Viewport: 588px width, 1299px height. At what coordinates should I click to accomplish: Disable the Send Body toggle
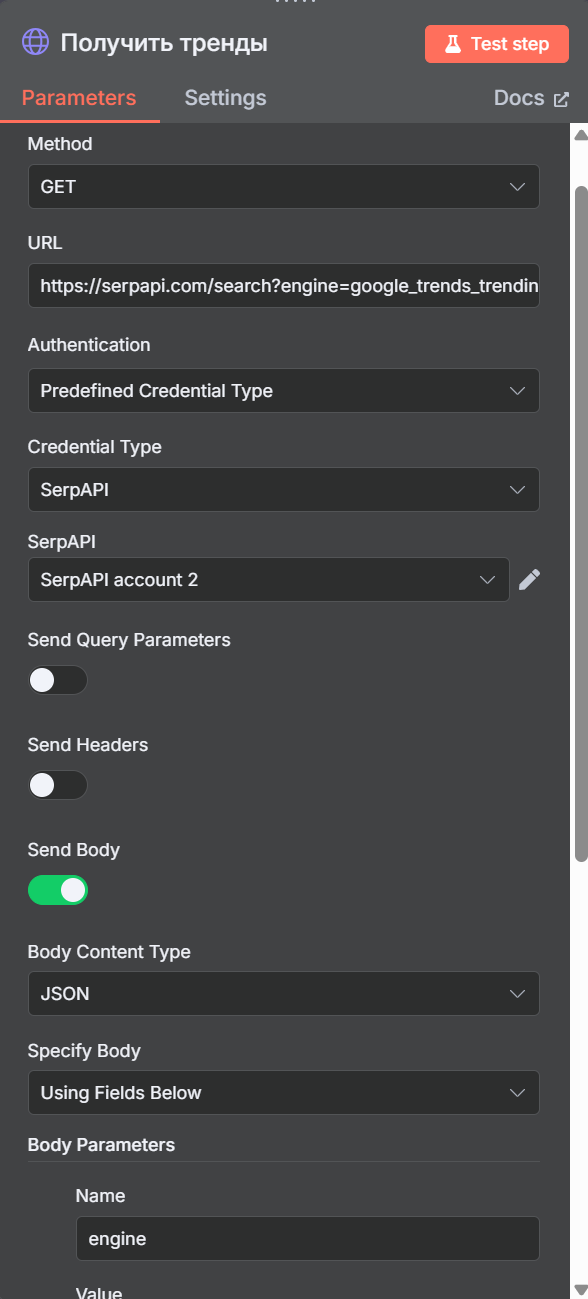click(x=58, y=890)
